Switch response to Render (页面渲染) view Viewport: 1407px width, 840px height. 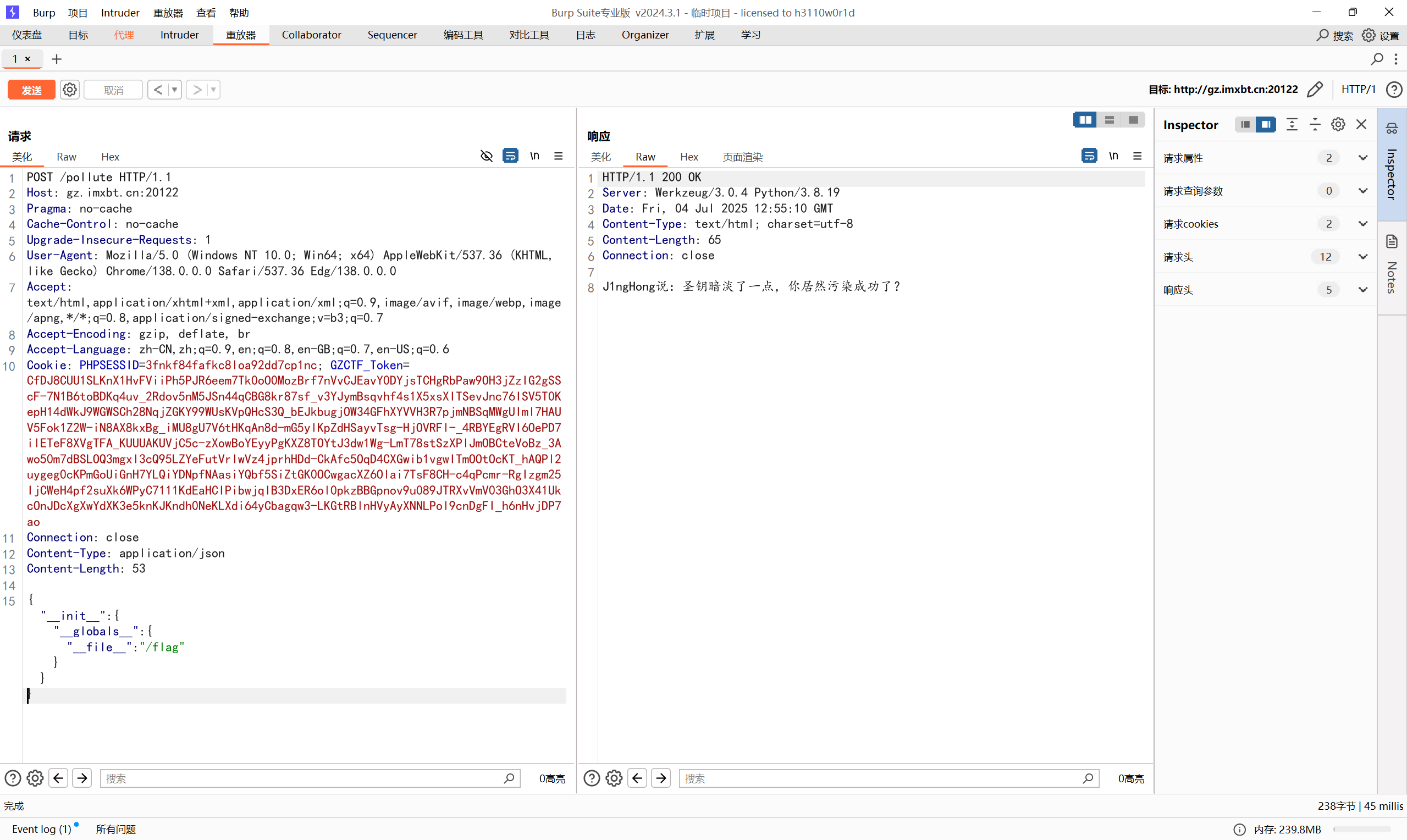click(743, 157)
